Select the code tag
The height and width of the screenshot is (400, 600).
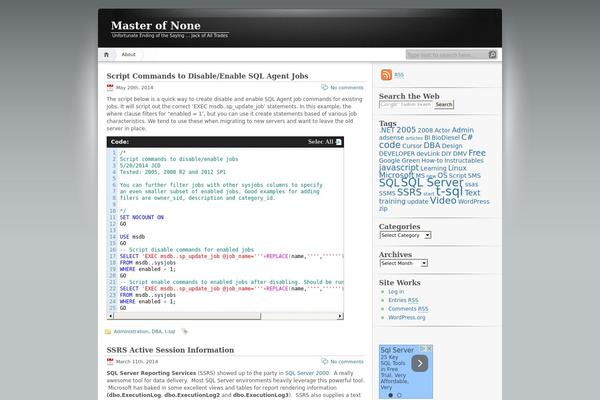click(390, 145)
